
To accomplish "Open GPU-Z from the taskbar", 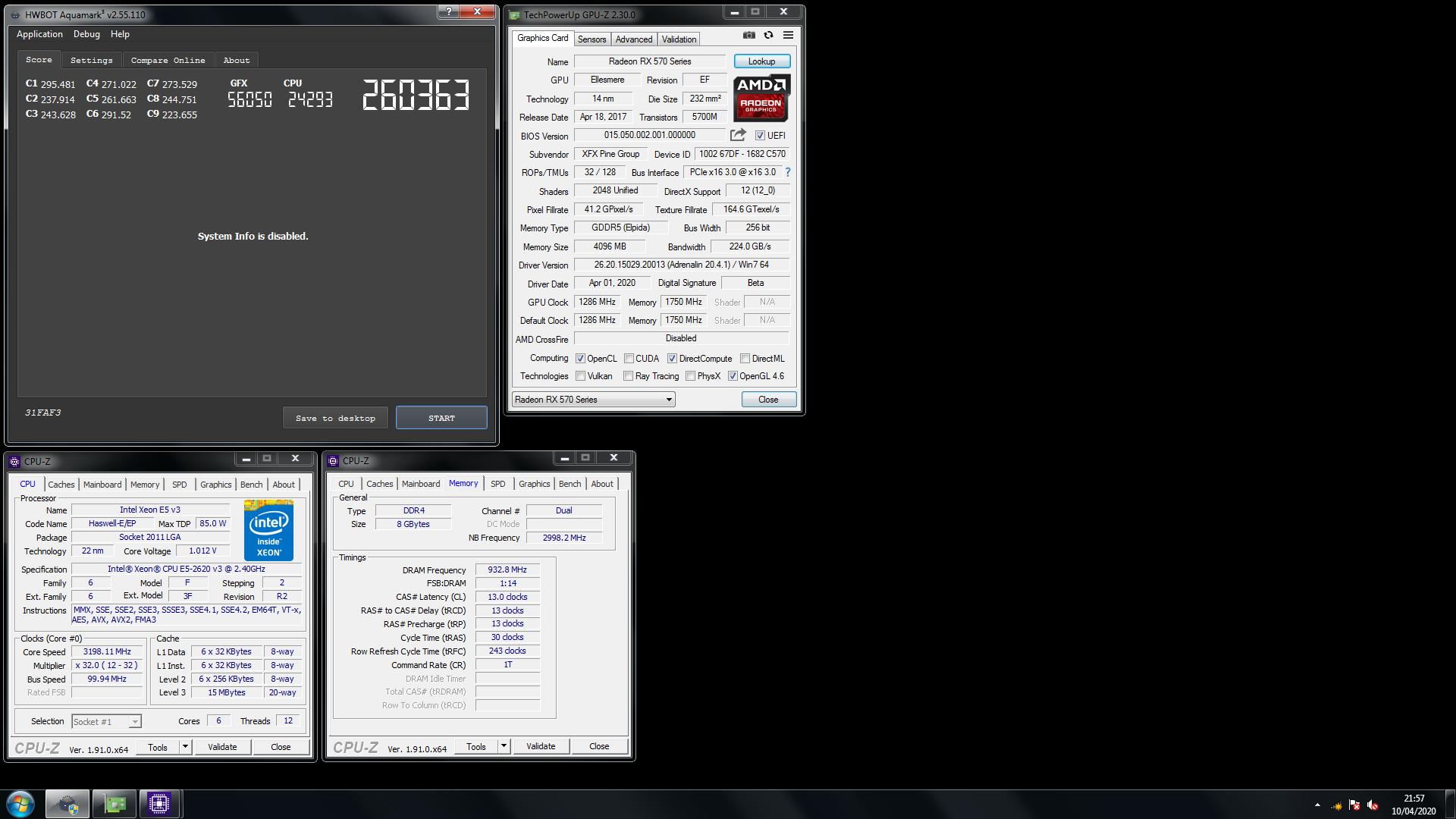I will click(115, 804).
